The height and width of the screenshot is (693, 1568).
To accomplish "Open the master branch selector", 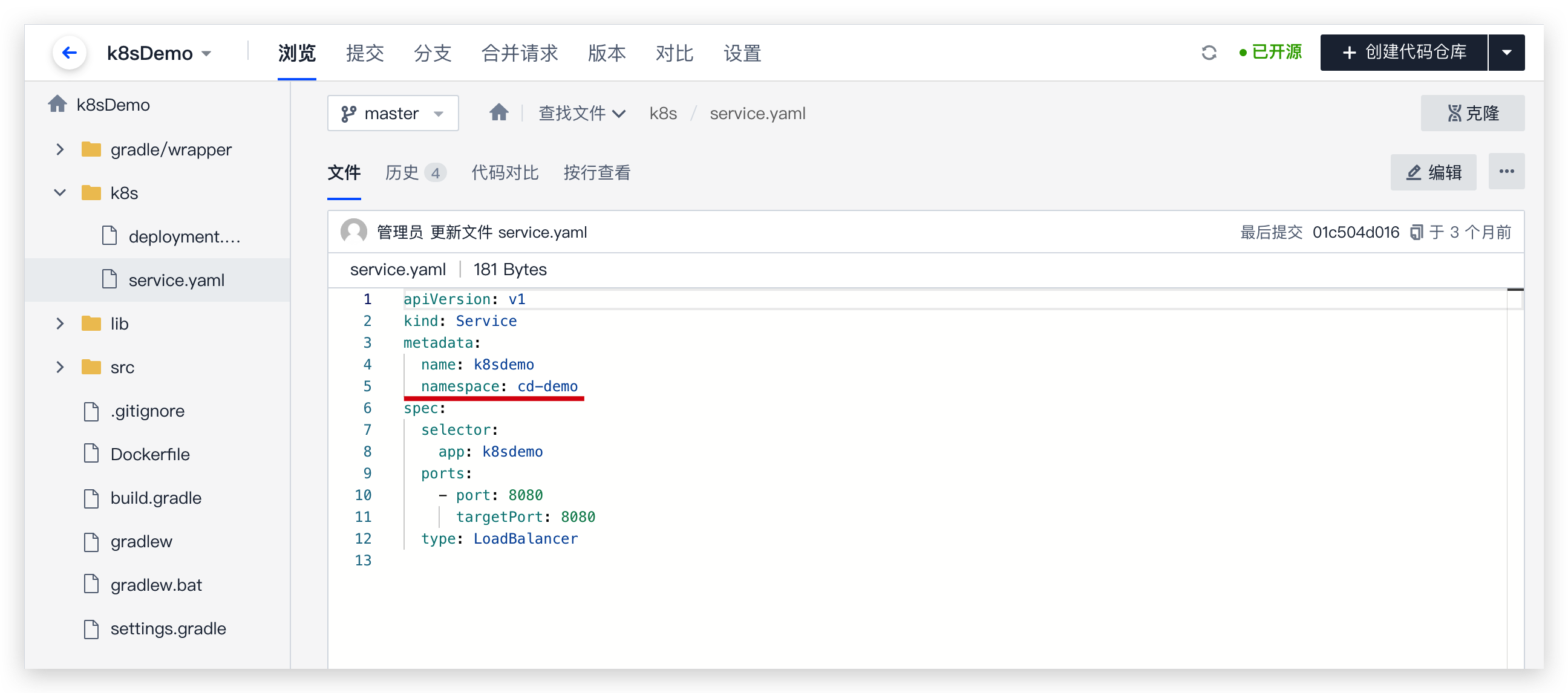I will click(393, 113).
